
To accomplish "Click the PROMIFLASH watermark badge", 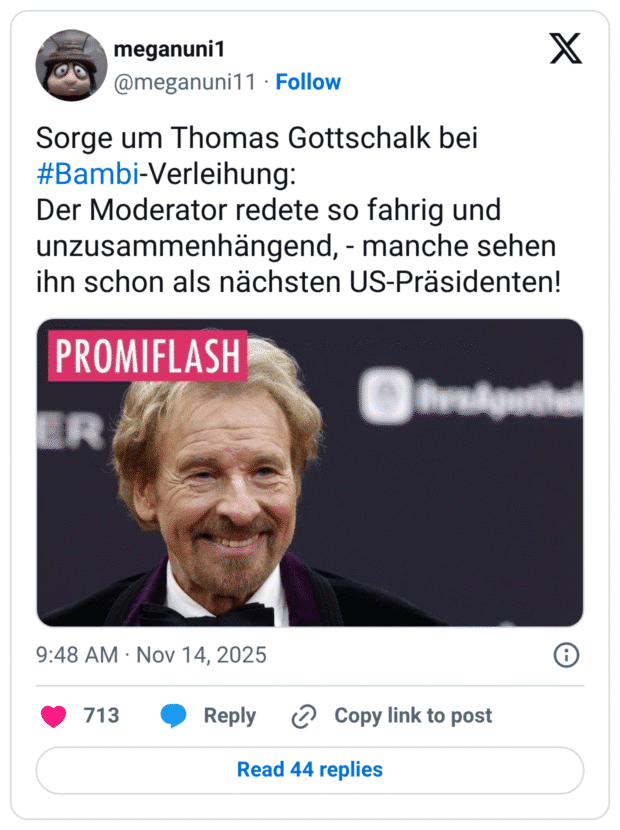I will coord(148,352).
